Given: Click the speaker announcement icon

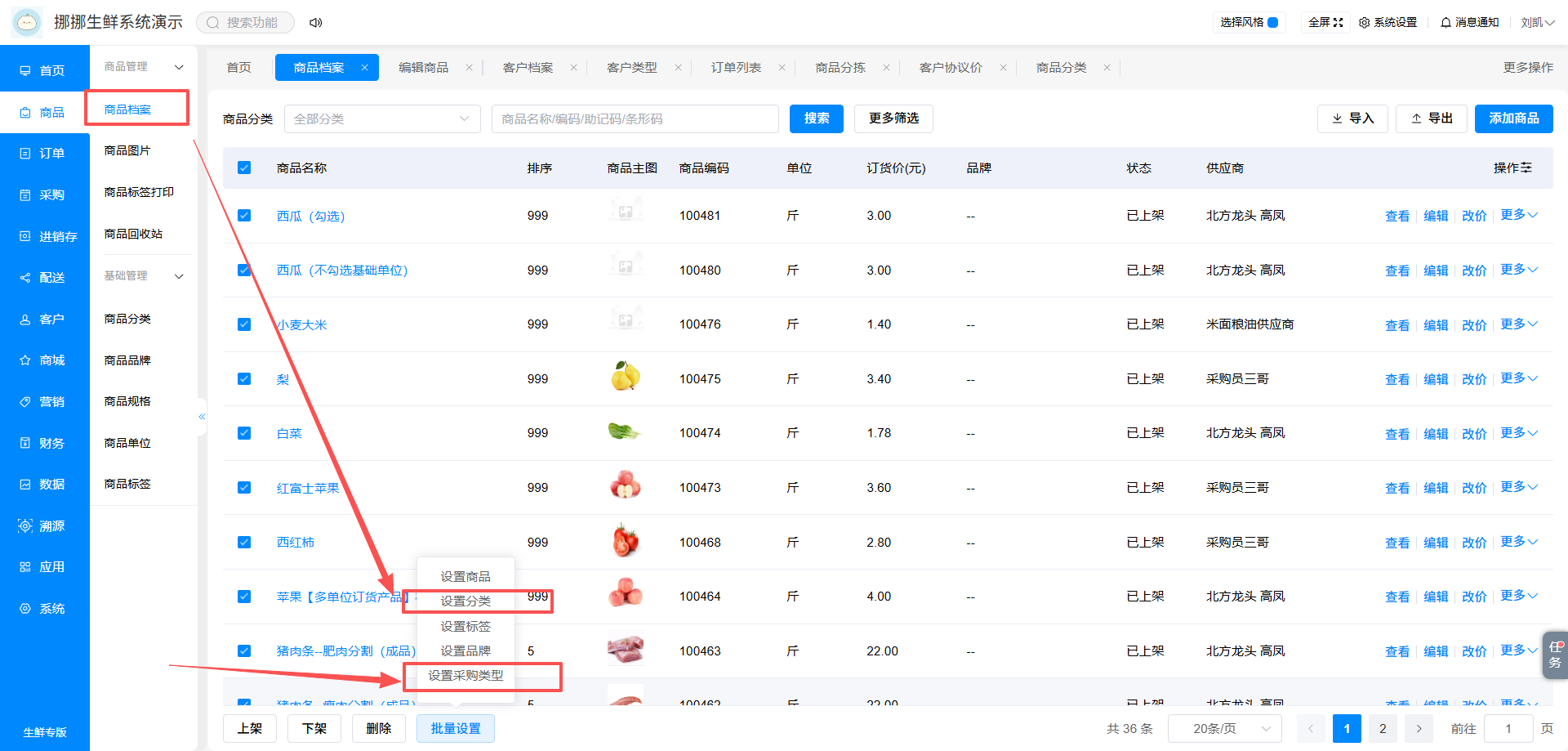Looking at the screenshot, I should coord(316,23).
